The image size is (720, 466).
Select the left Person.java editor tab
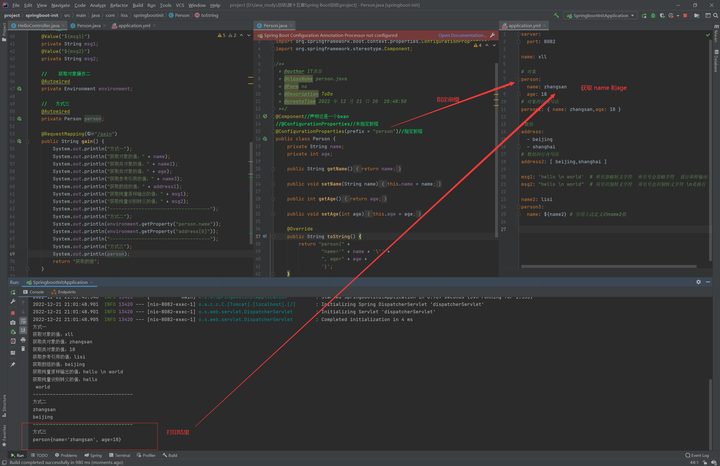(88, 26)
